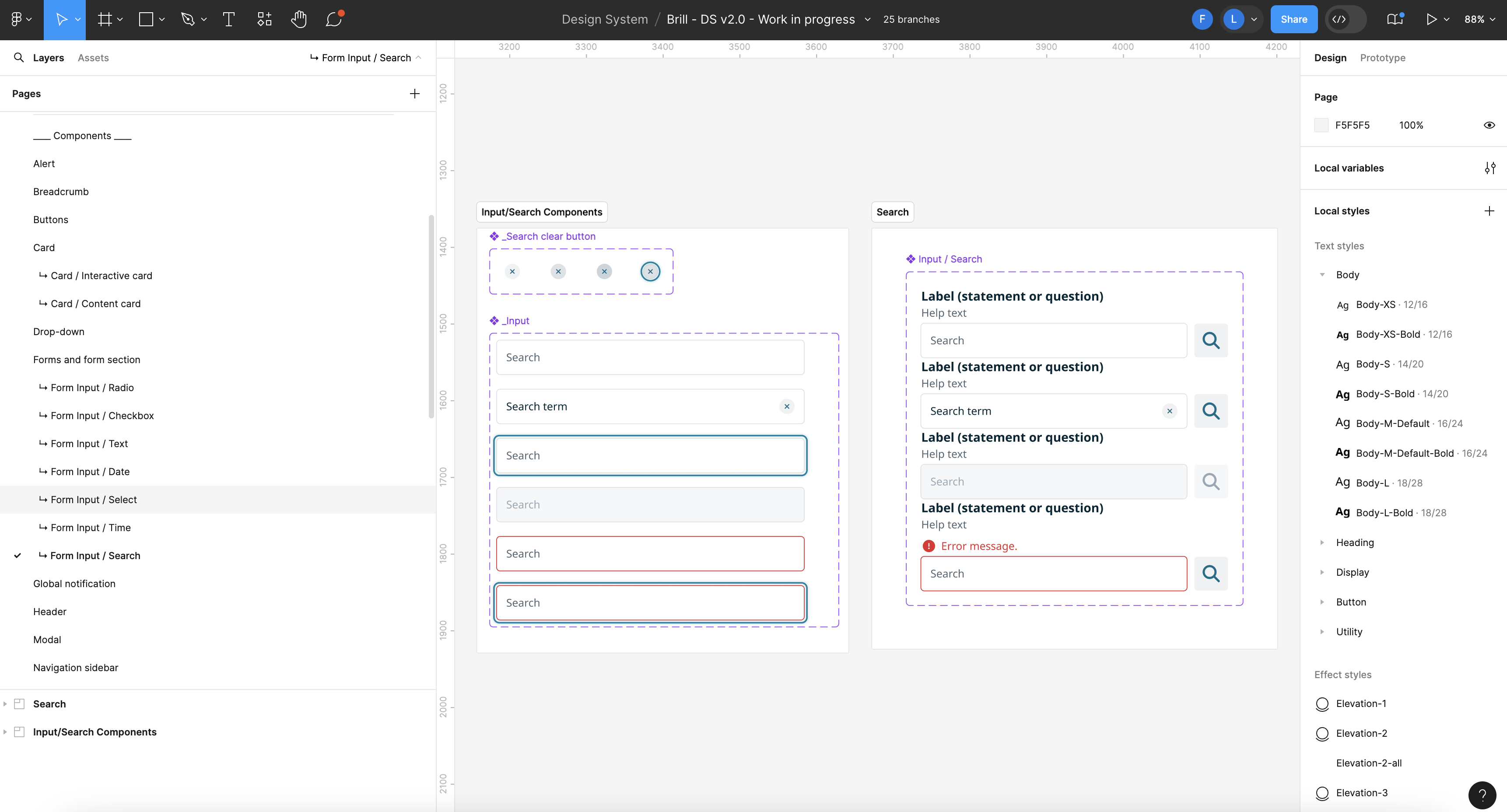The image size is (1507, 812).
Task: Select the Pen tool
Action: click(x=187, y=19)
